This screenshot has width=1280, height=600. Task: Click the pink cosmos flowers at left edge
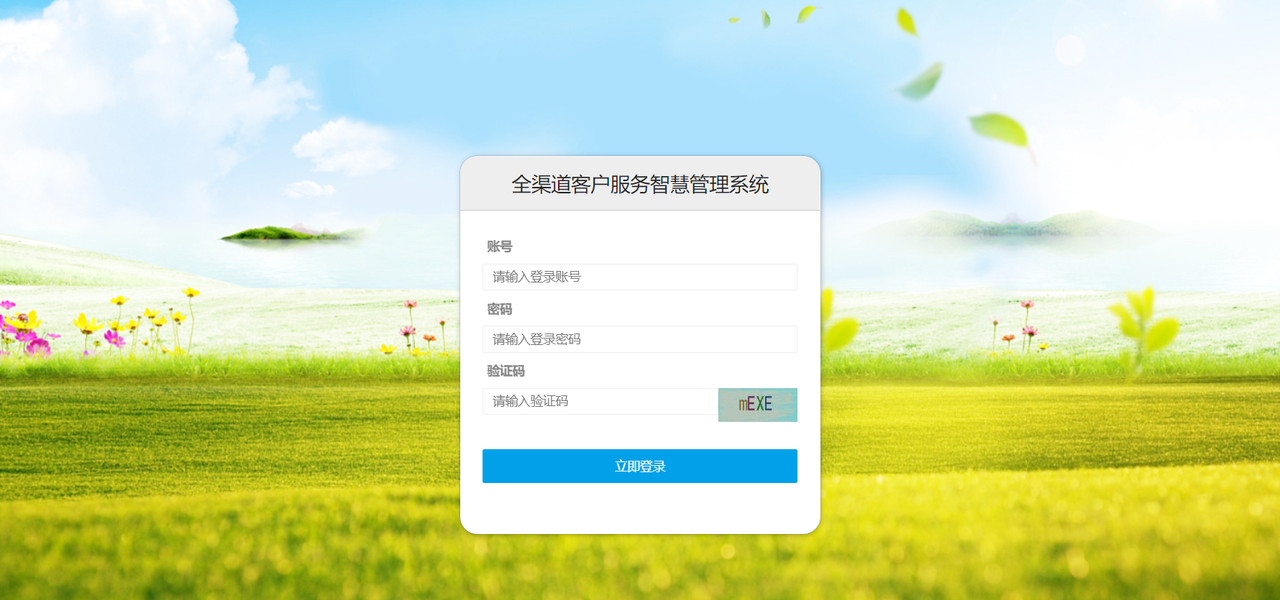click(x=25, y=330)
